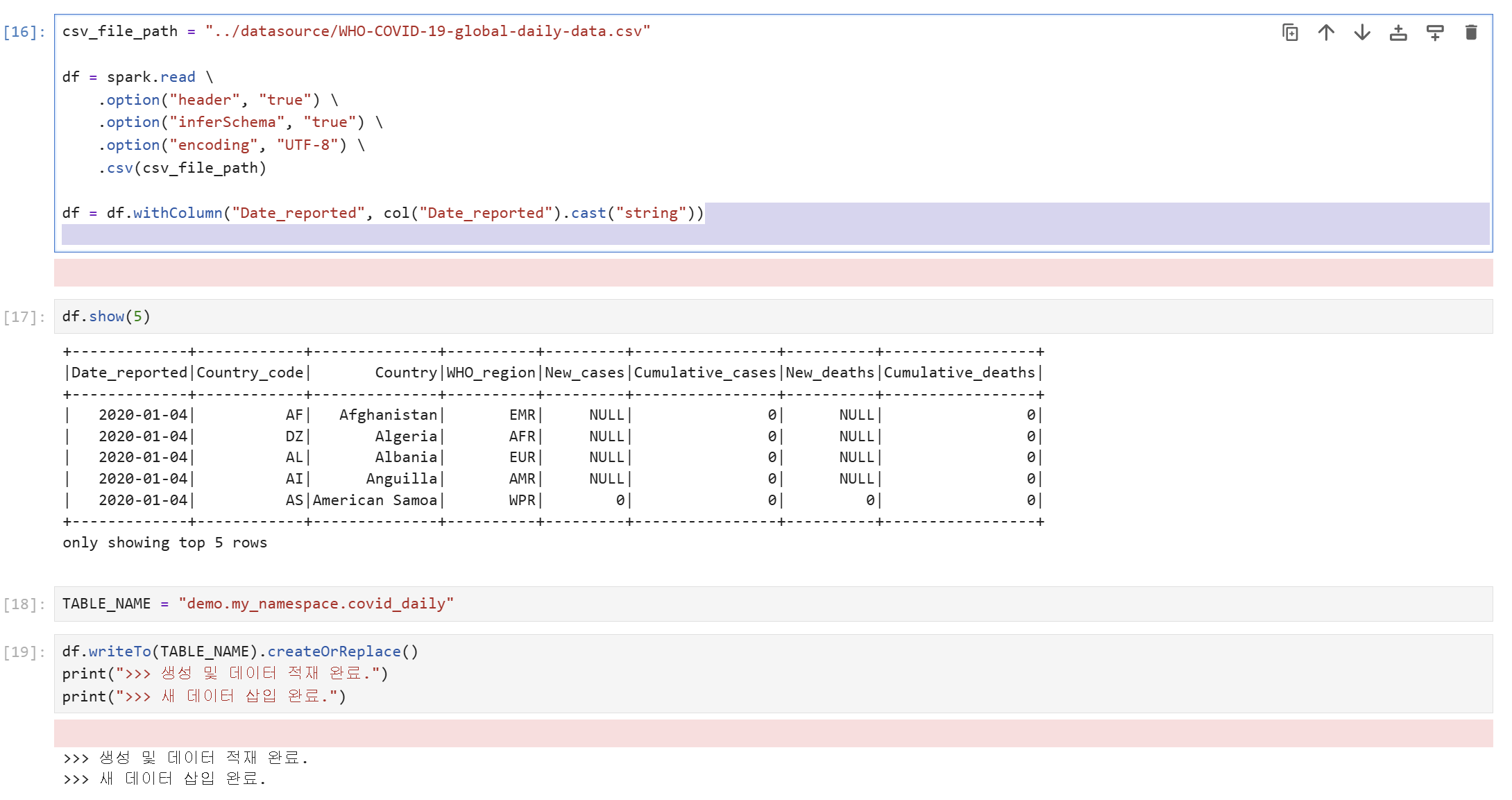The image size is (1512, 800).
Task: Move the cell up with the arrow icon
Action: [1326, 33]
